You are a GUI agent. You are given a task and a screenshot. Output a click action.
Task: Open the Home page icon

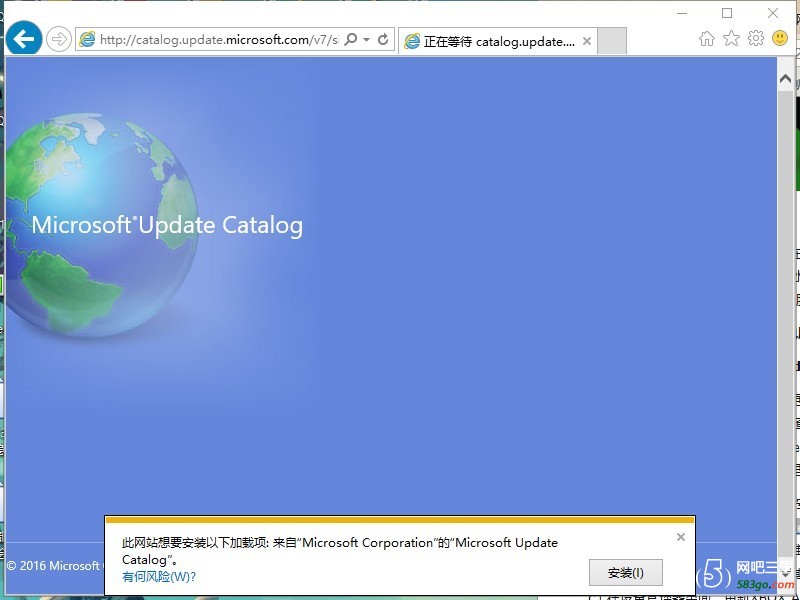click(707, 38)
